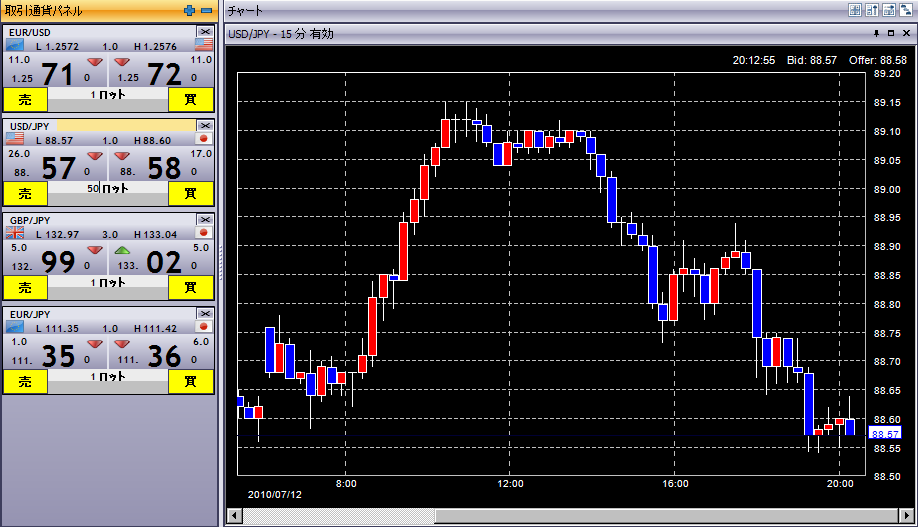The image size is (918, 527).
Task: Click the chart scrollbar left arrow
Action: (x=234, y=516)
